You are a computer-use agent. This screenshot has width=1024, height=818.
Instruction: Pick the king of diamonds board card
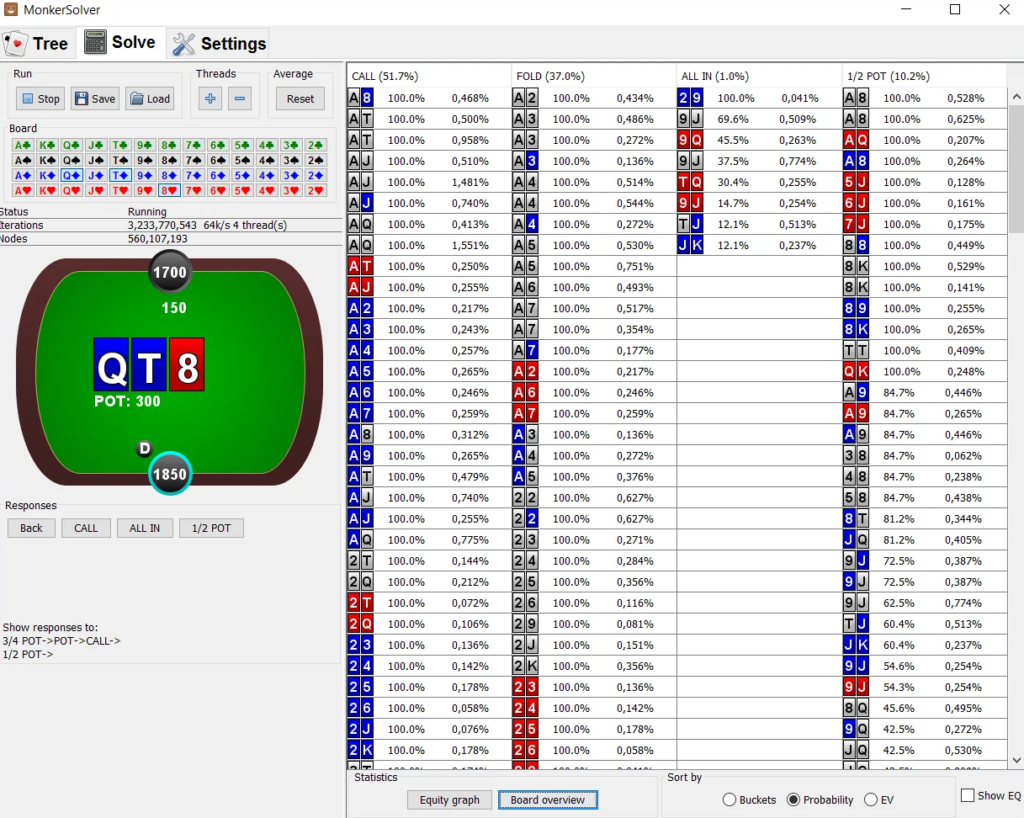click(46, 175)
